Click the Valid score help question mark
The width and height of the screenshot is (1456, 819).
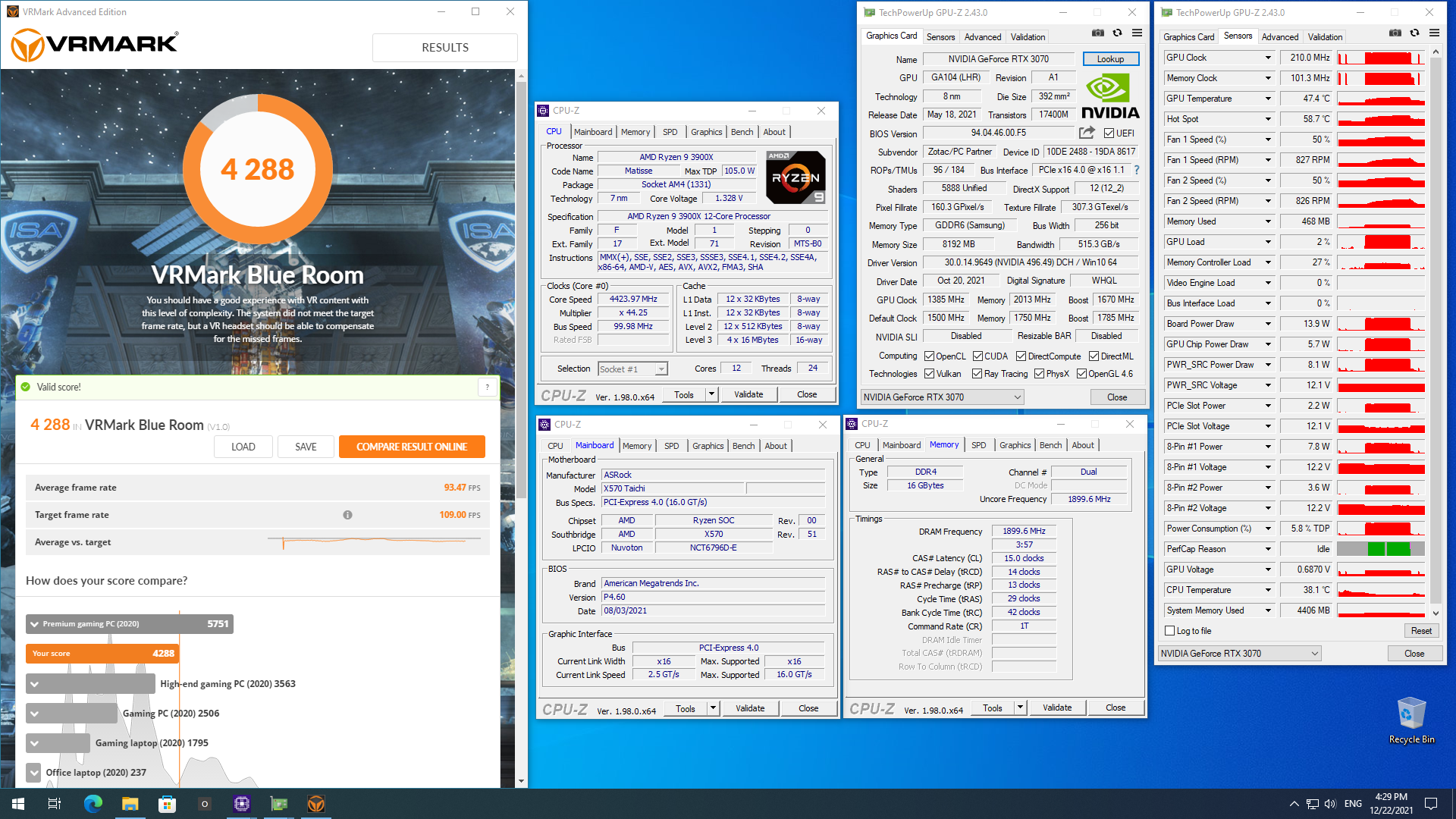point(488,388)
